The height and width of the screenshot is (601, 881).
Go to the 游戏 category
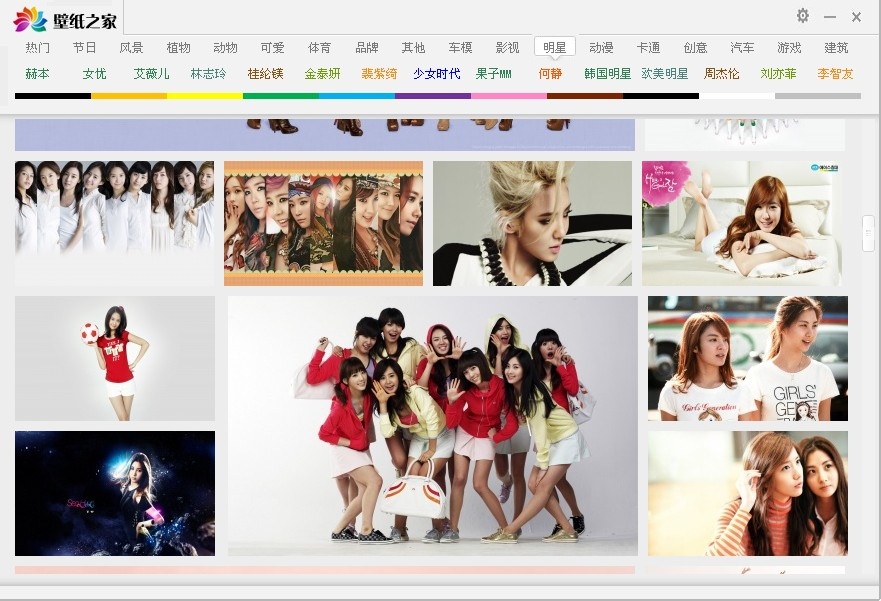pos(789,48)
